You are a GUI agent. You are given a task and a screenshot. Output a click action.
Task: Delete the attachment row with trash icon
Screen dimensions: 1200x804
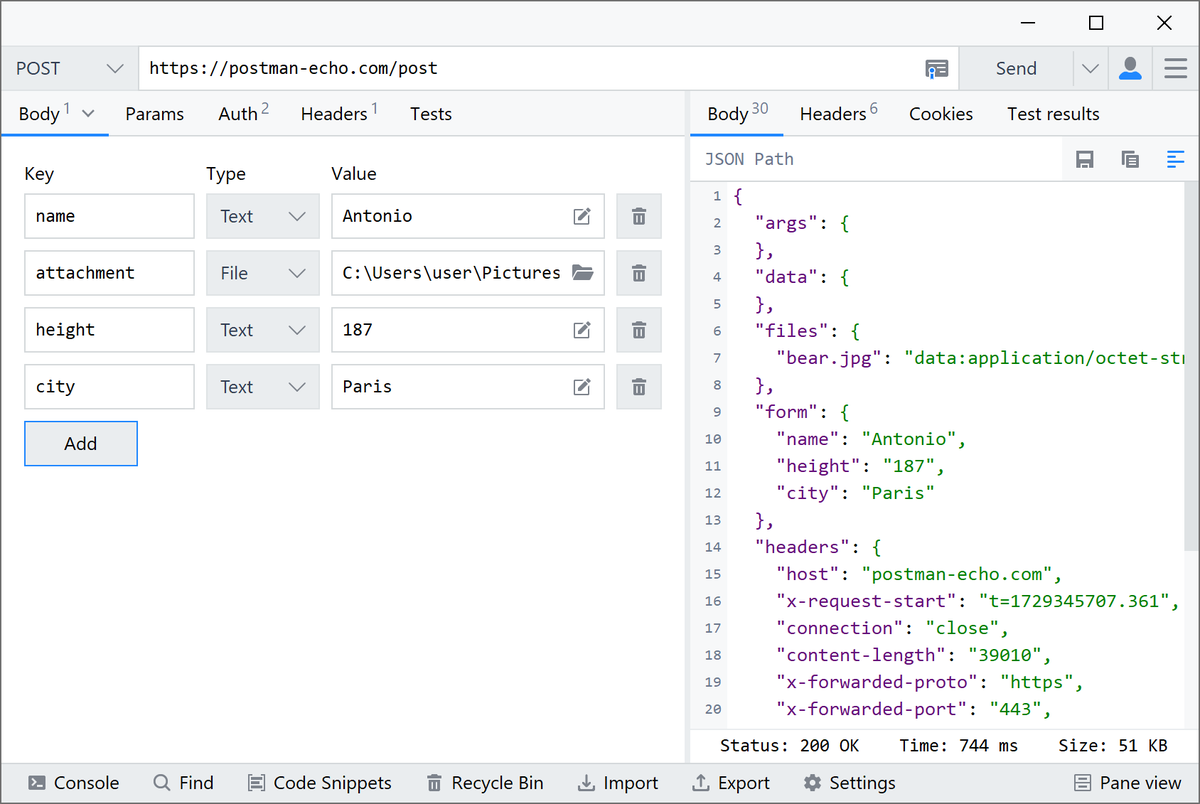point(639,273)
